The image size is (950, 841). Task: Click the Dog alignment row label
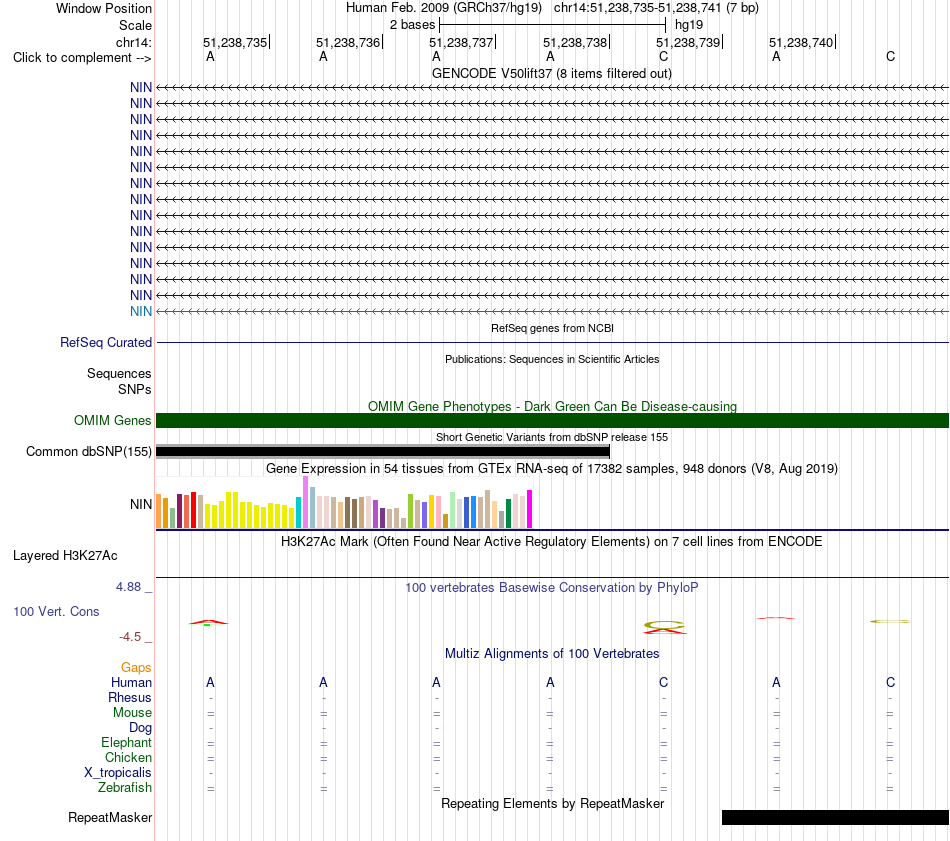pyautogui.click(x=140, y=728)
